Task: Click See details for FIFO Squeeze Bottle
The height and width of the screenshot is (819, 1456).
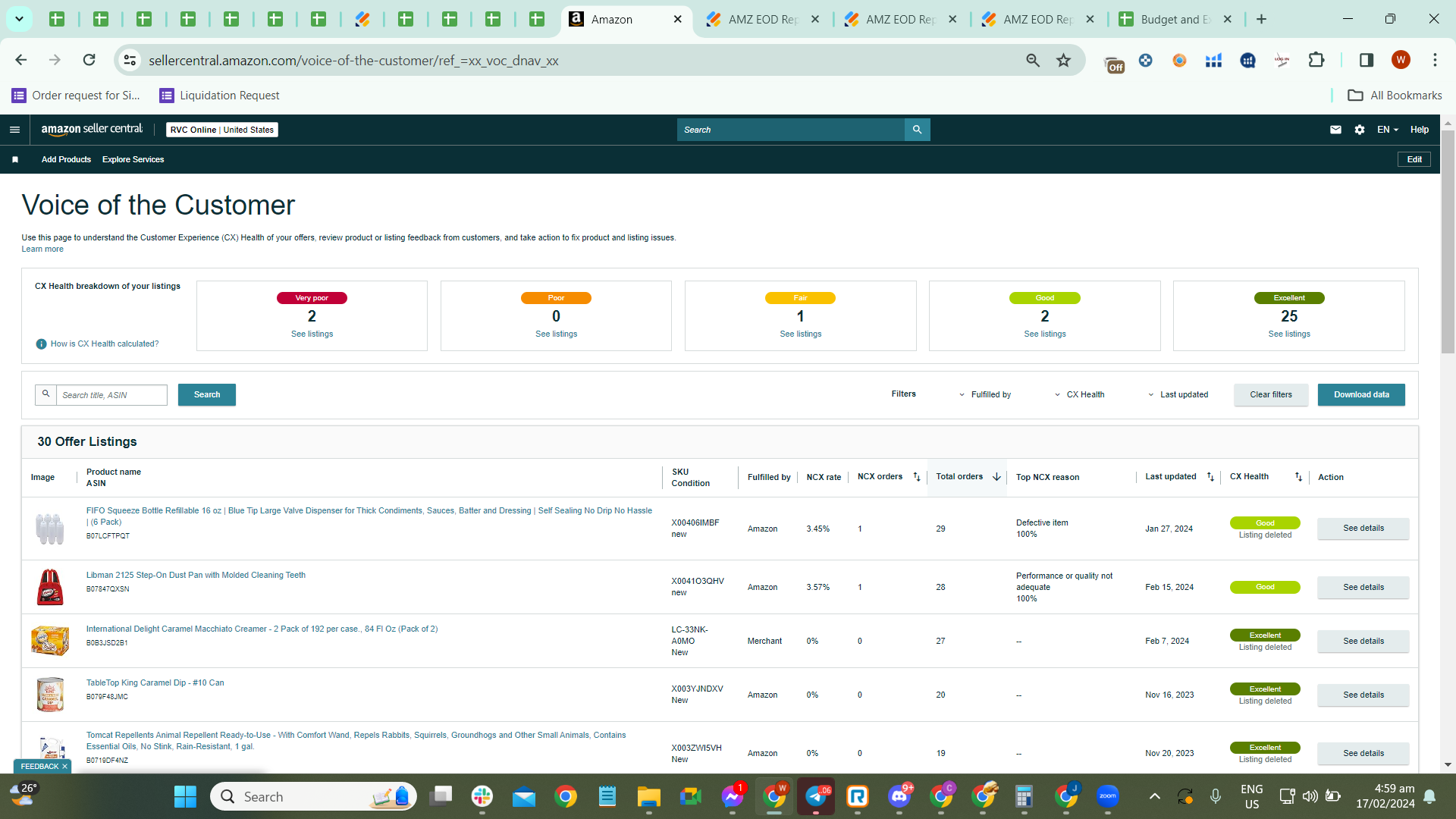Action: [x=1363, y=529]
